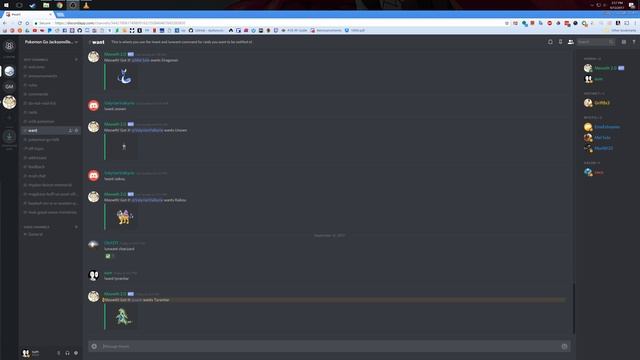Open the Dragonair image embed

124,76
